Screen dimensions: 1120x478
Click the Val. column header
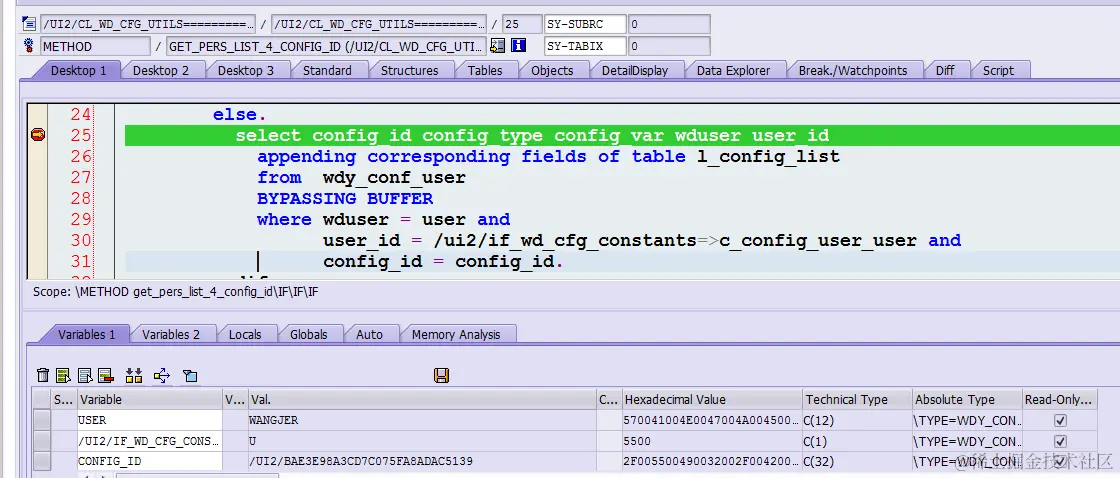[422, 399]
